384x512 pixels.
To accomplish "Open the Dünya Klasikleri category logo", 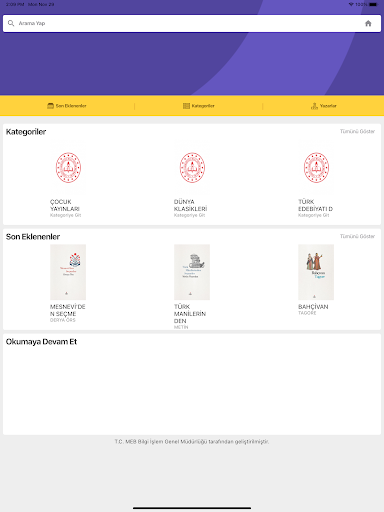I will (x=192, y=168).
